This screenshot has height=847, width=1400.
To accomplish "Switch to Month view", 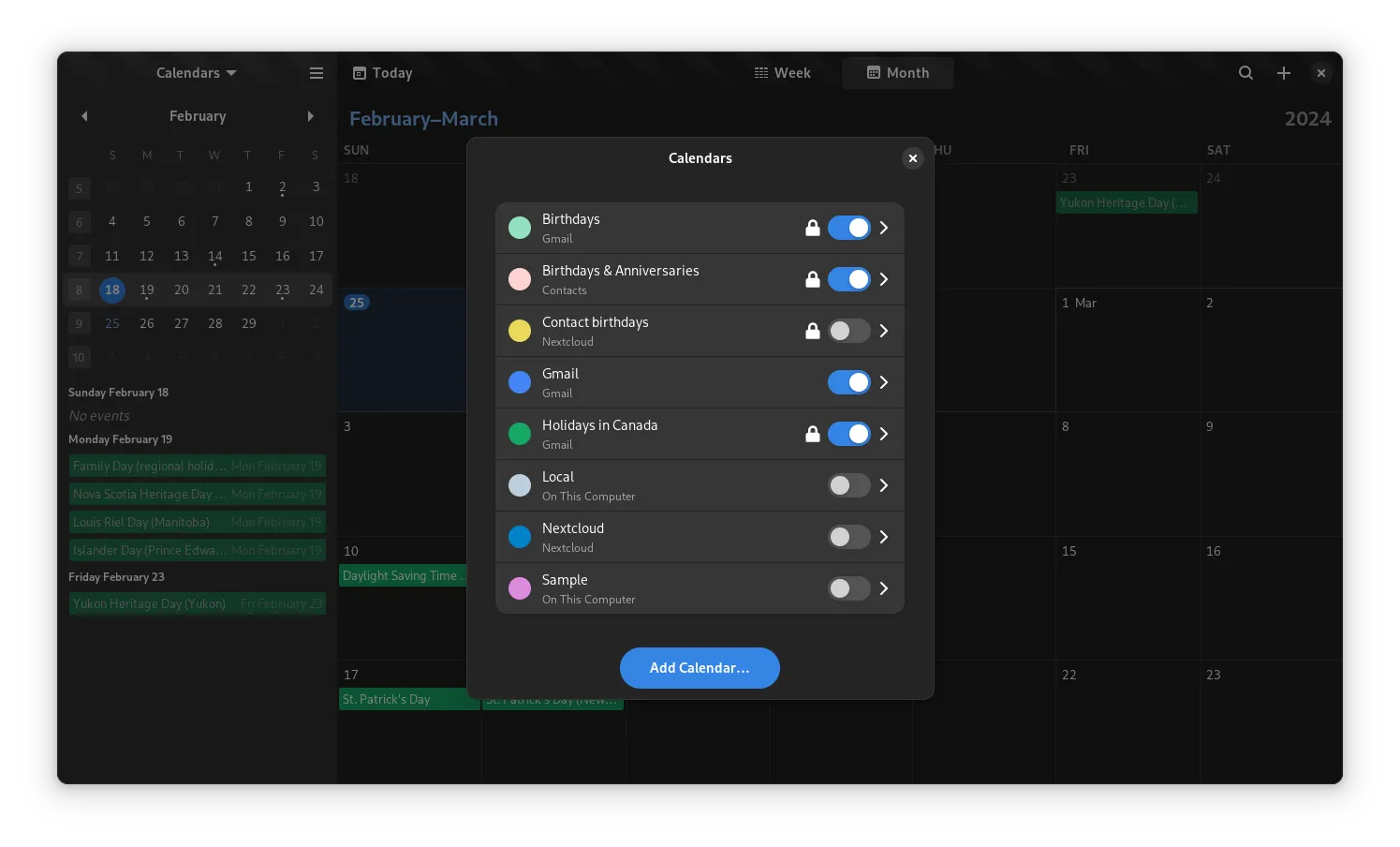I will coord(897,73).
